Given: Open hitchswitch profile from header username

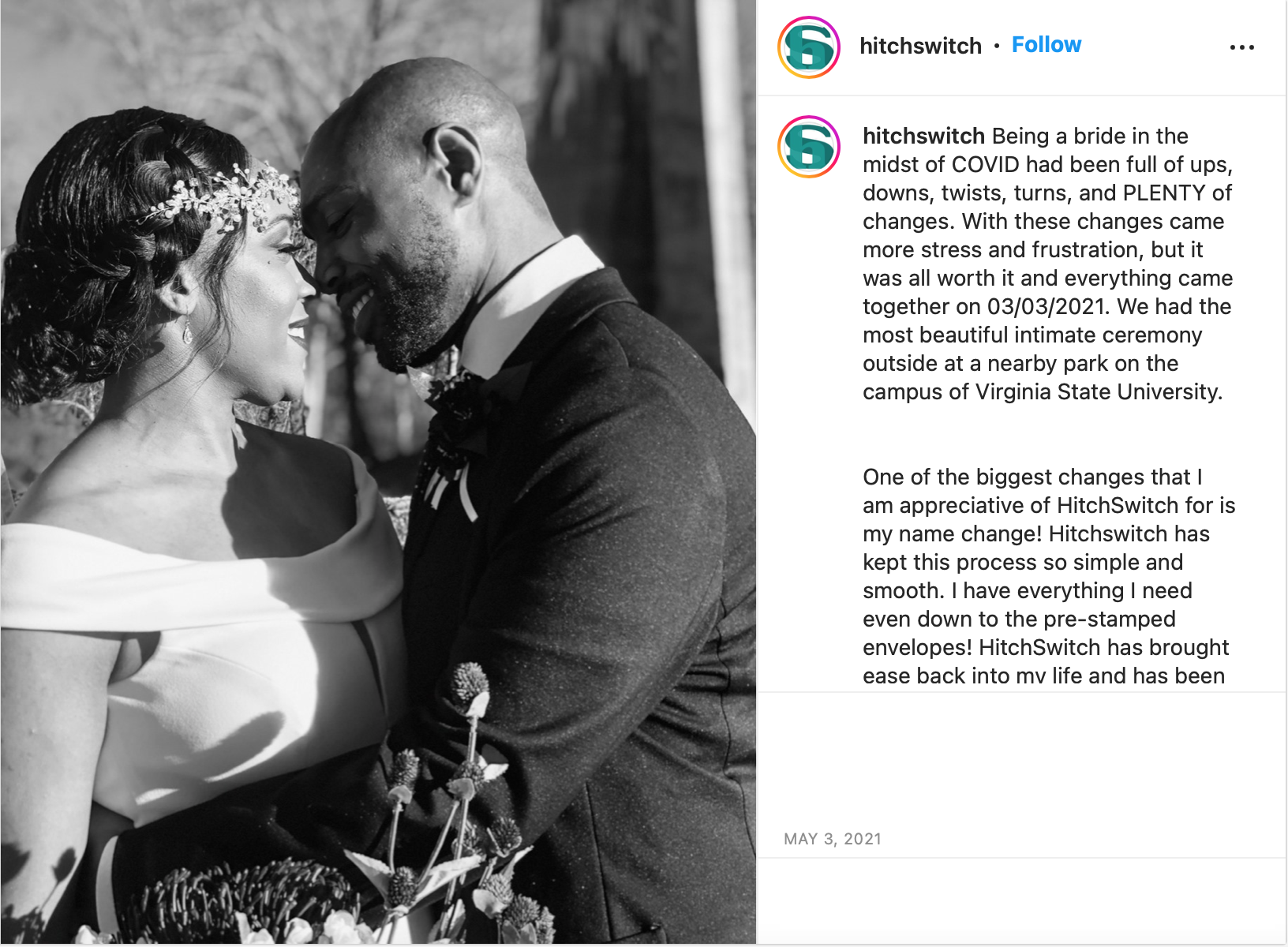Looking at the screenshot, I should click(x=920, y=46).
